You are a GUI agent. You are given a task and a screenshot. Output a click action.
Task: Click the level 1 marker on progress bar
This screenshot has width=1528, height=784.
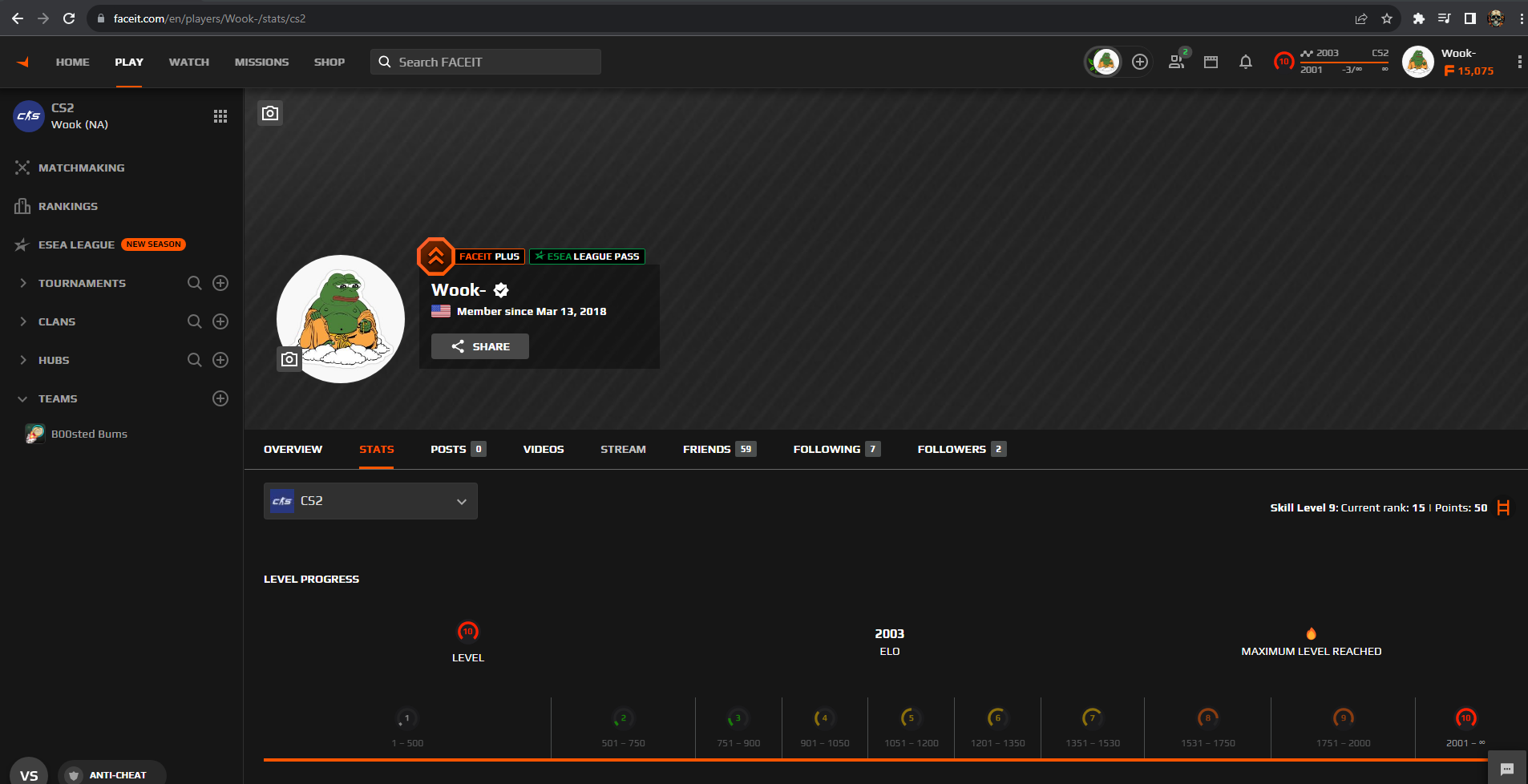pos(407,718)
